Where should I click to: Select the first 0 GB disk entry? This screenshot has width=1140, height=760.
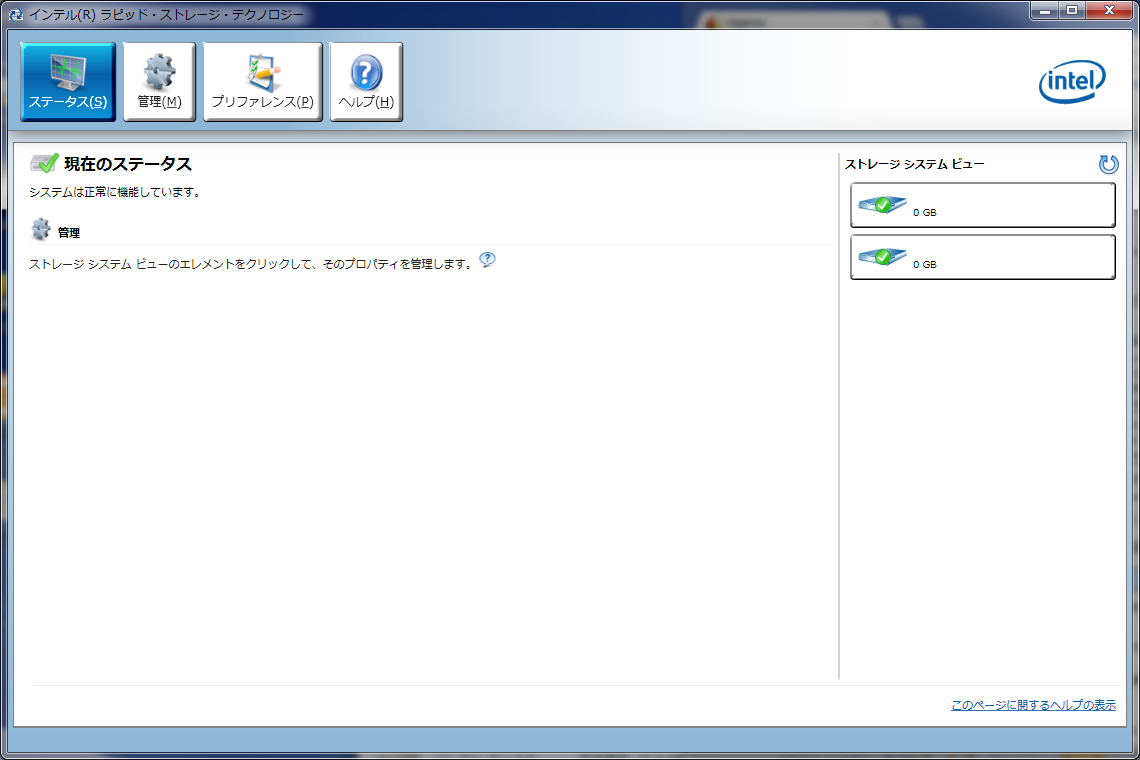click(982, 205)
